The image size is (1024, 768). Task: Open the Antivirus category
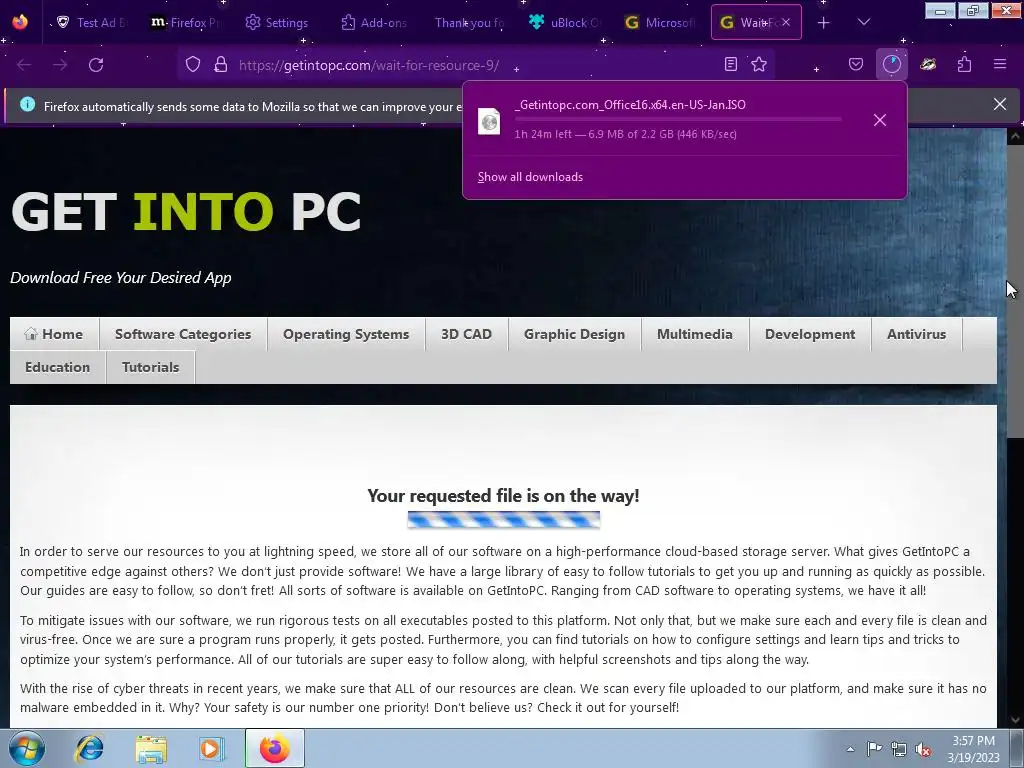point(916,334)
